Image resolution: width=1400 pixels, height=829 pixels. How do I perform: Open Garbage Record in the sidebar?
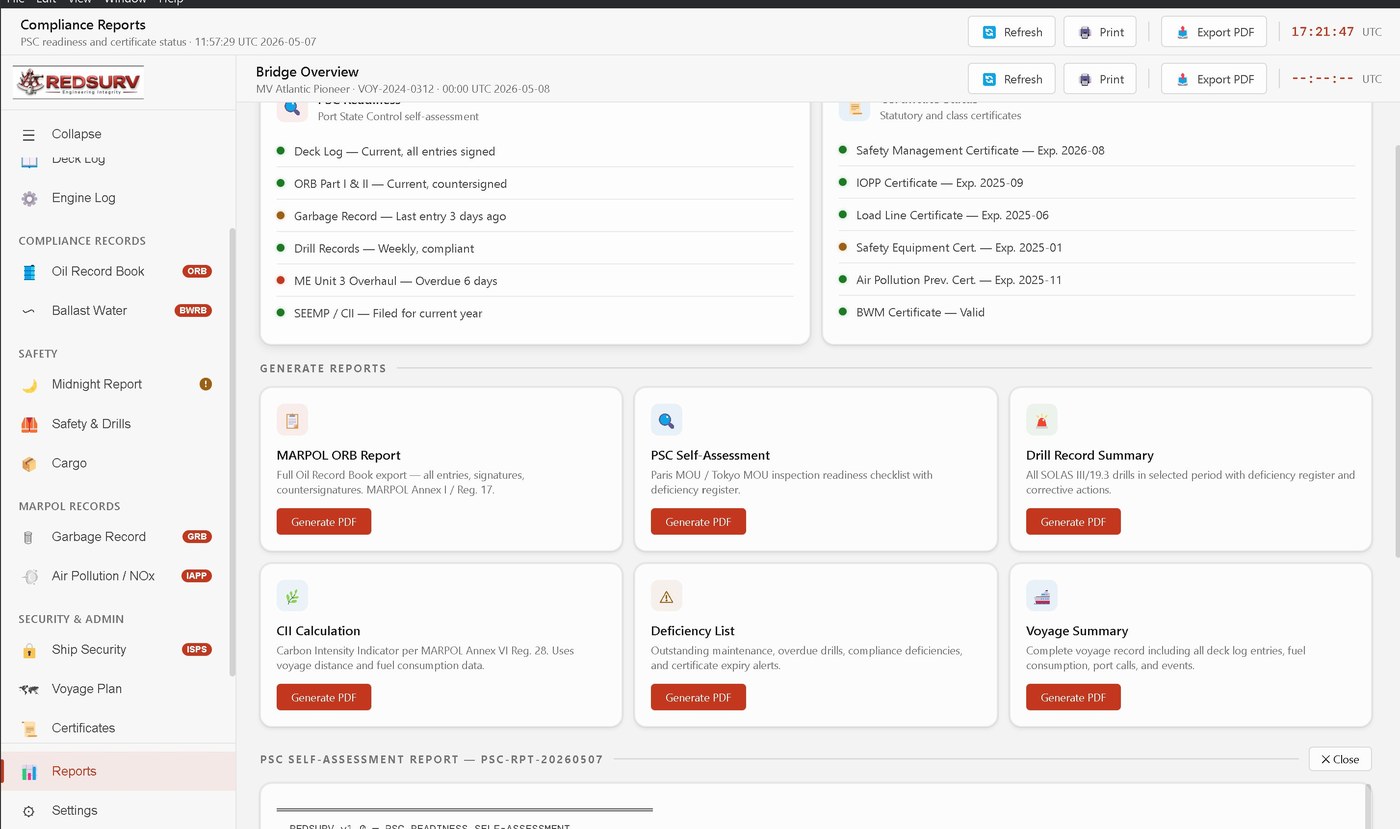[x=118, y=537]
